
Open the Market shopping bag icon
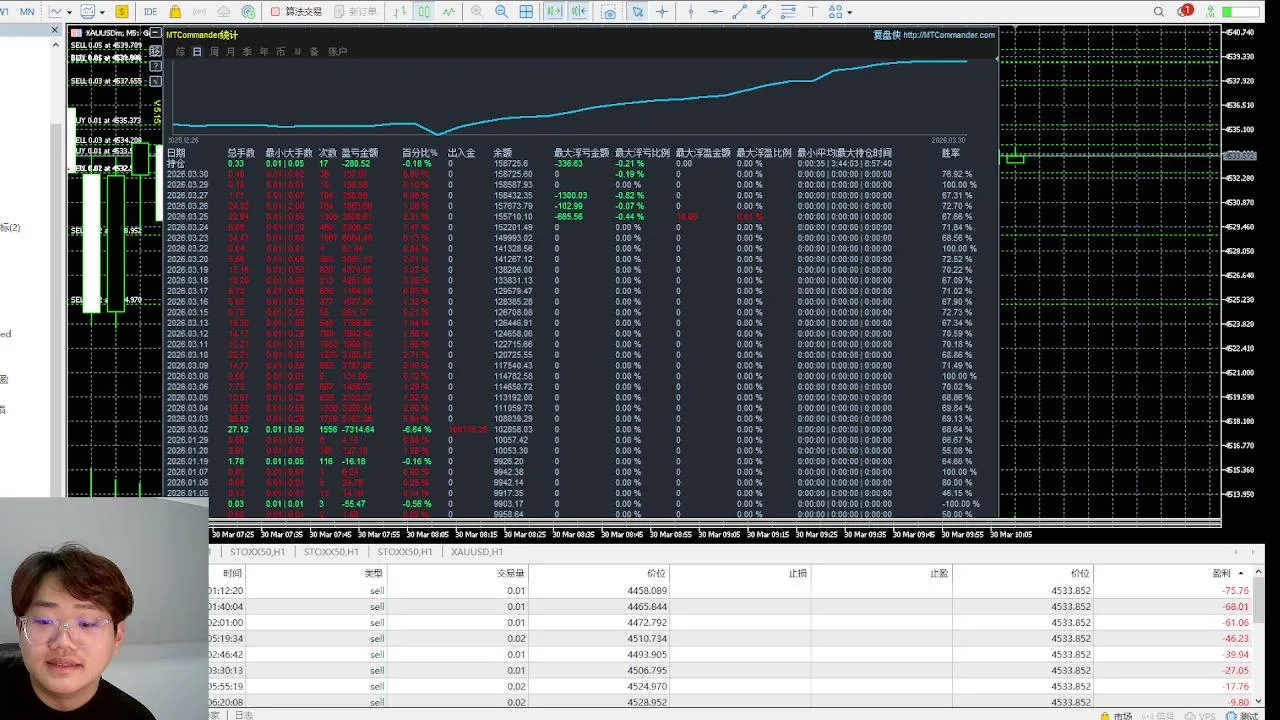point(176,12)
